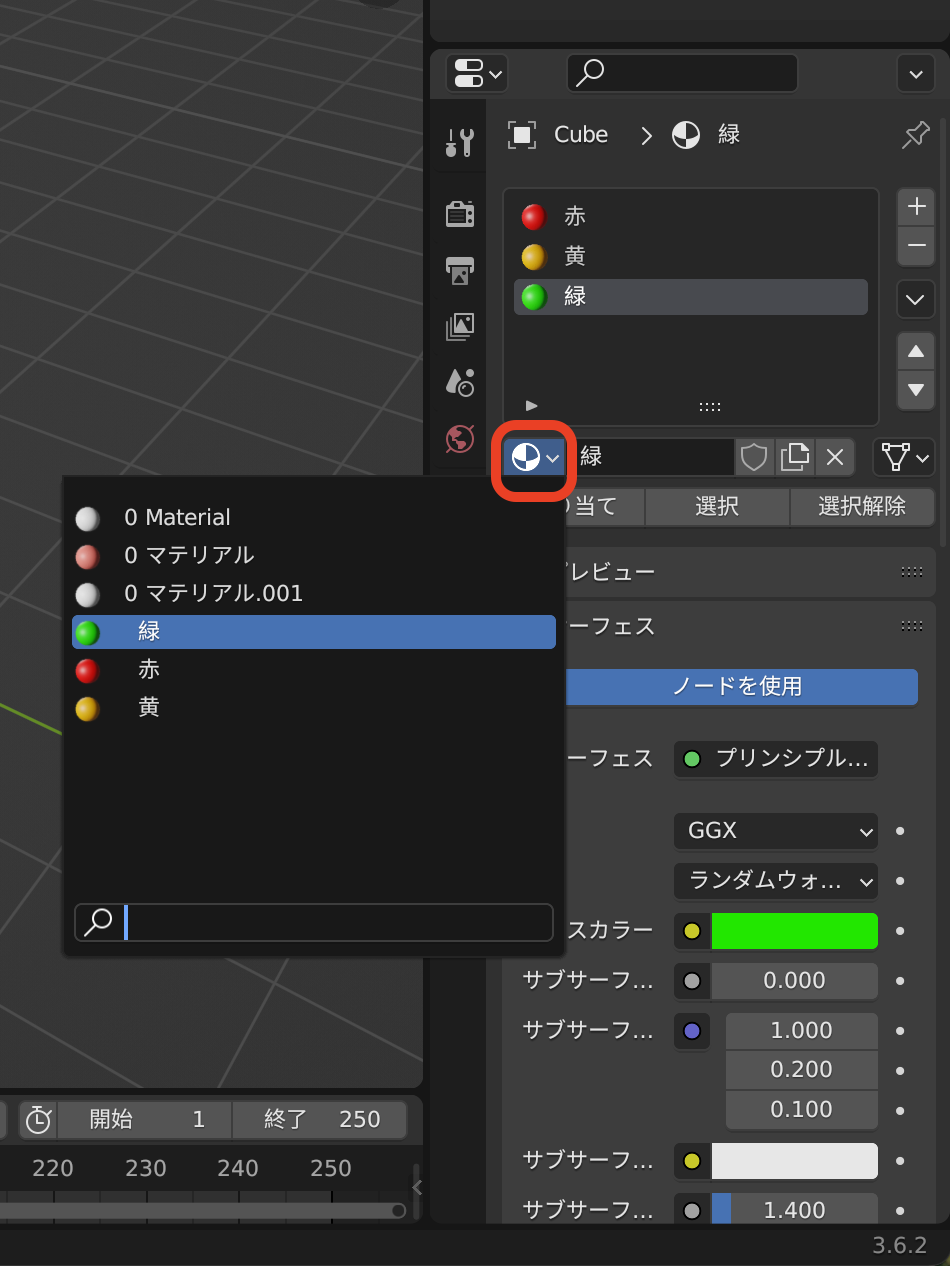Open the World properties tab icon
The image size is (950, 1266).
click(460, 438)
